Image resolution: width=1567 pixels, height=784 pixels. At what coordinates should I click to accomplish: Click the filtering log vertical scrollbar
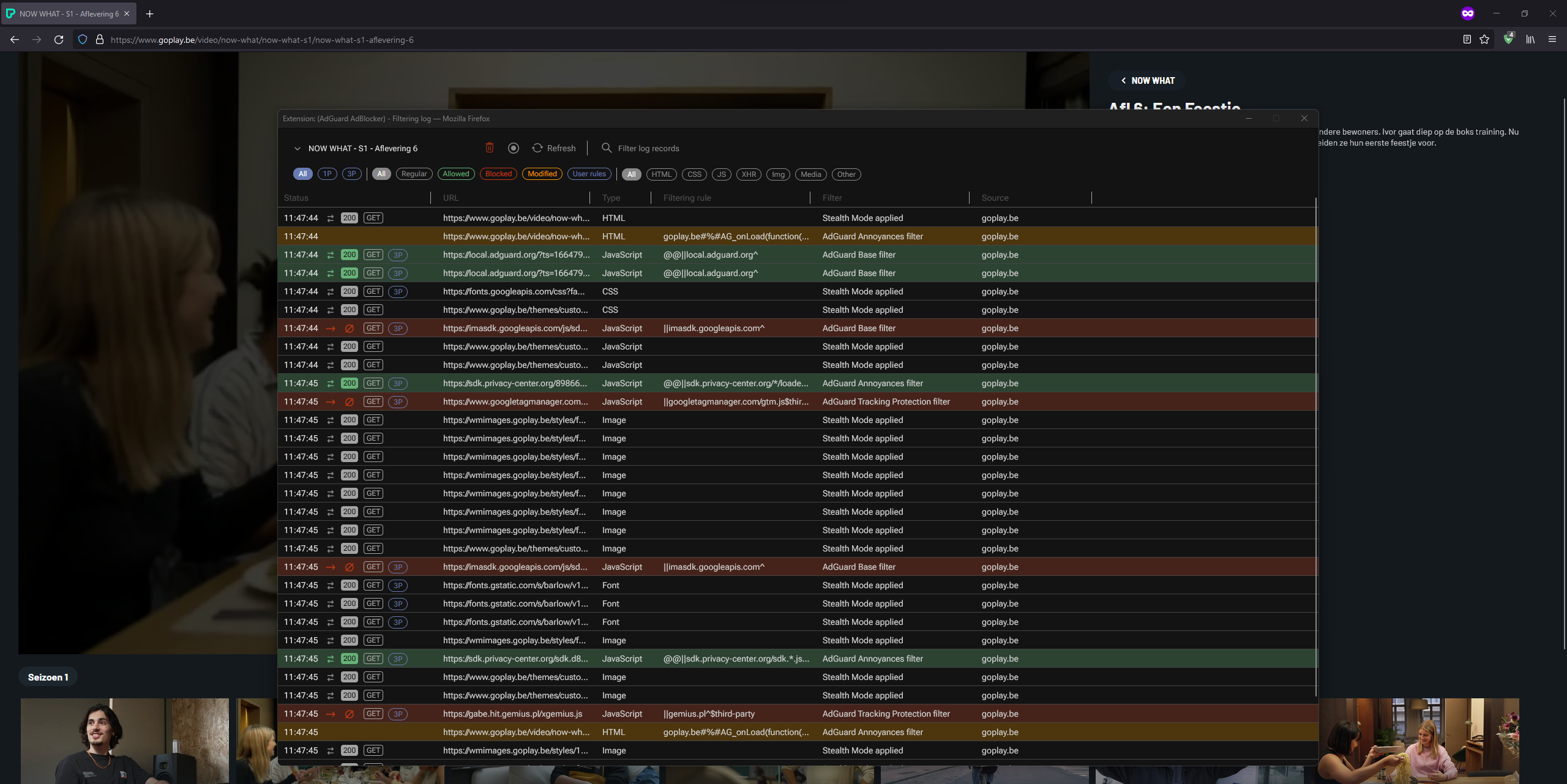(x=1315, y=447)
